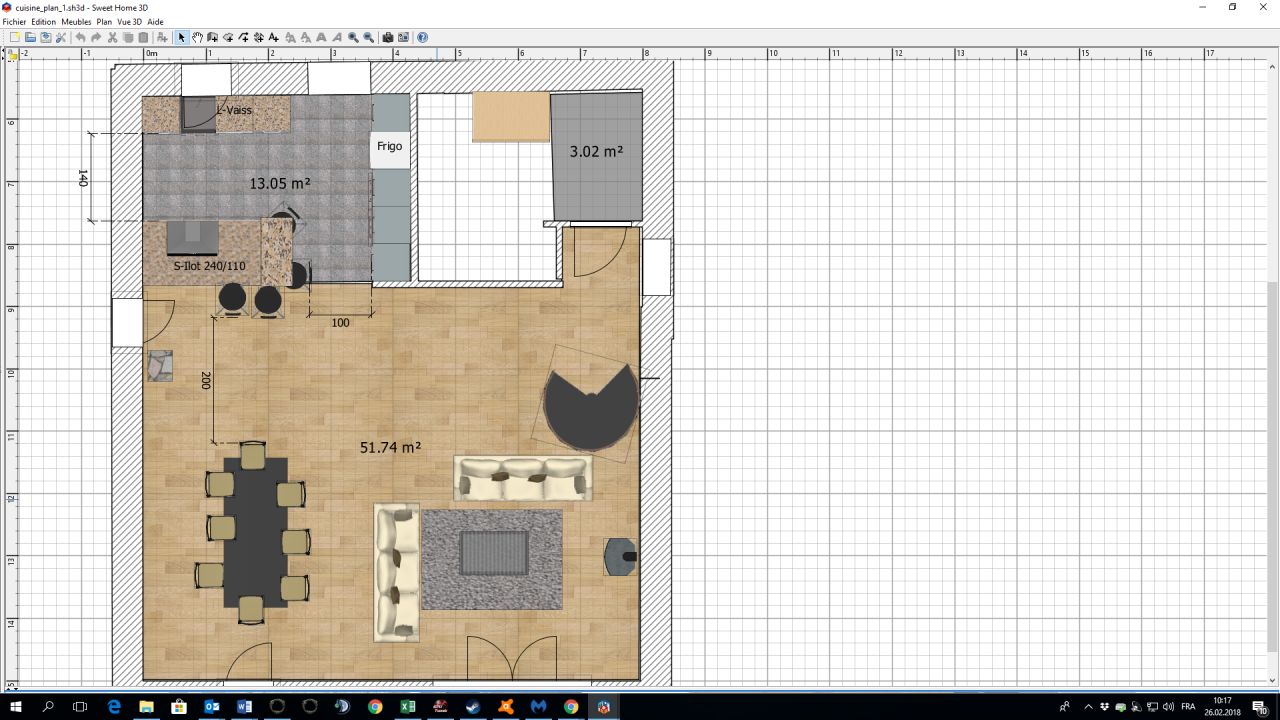Open Help with the question mark icon
This screenshot has width=1280, height=720.
point(422,37)
